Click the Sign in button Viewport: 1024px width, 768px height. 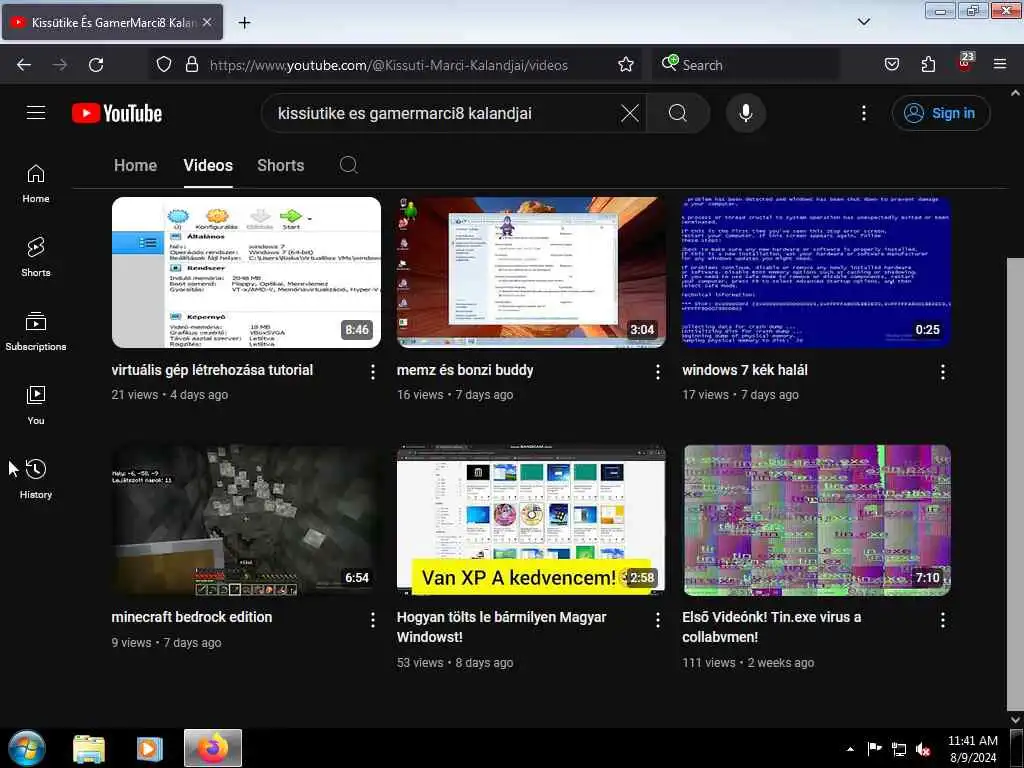[940, 113]
